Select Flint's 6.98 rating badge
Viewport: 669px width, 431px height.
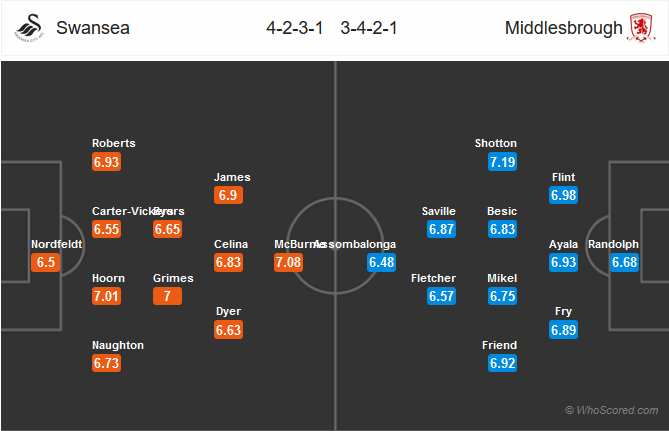click(564, 195)
